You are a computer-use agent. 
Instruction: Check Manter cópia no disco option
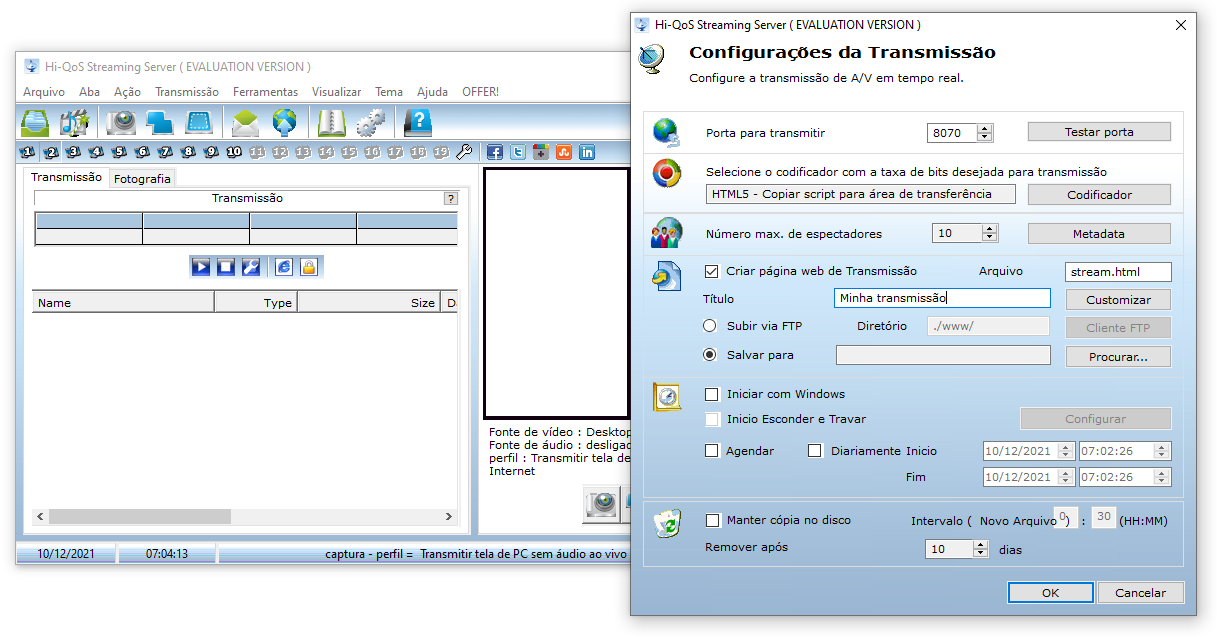(712, 520)
